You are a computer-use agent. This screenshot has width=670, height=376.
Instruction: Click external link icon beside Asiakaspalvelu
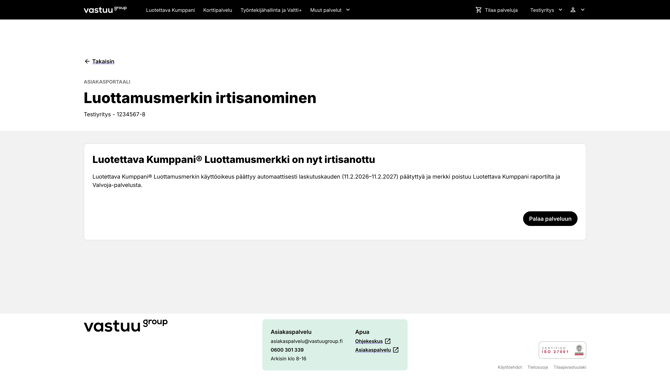[x=396, y=350]
